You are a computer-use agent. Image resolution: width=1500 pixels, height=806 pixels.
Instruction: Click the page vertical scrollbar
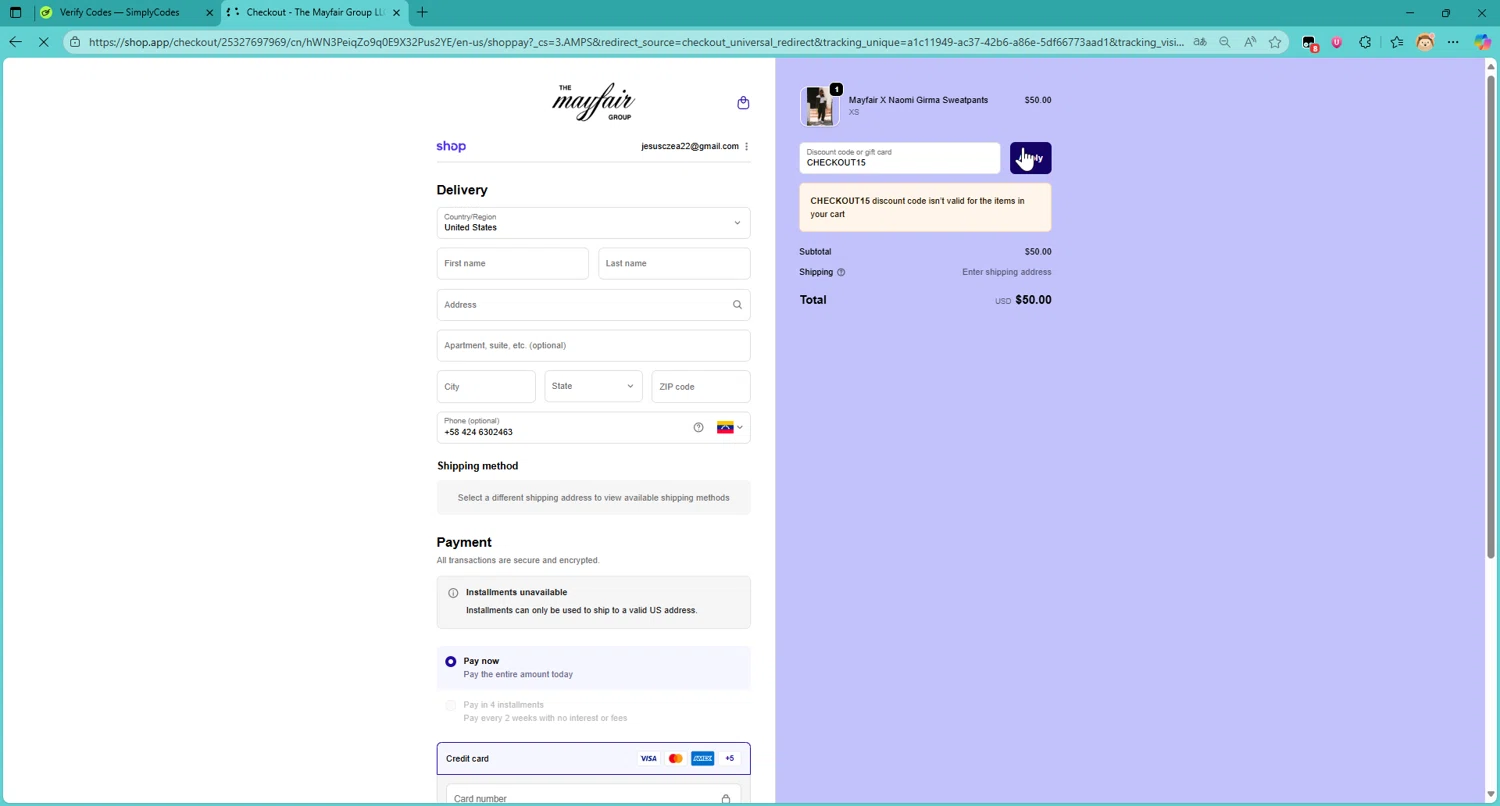pos(1491,315)
